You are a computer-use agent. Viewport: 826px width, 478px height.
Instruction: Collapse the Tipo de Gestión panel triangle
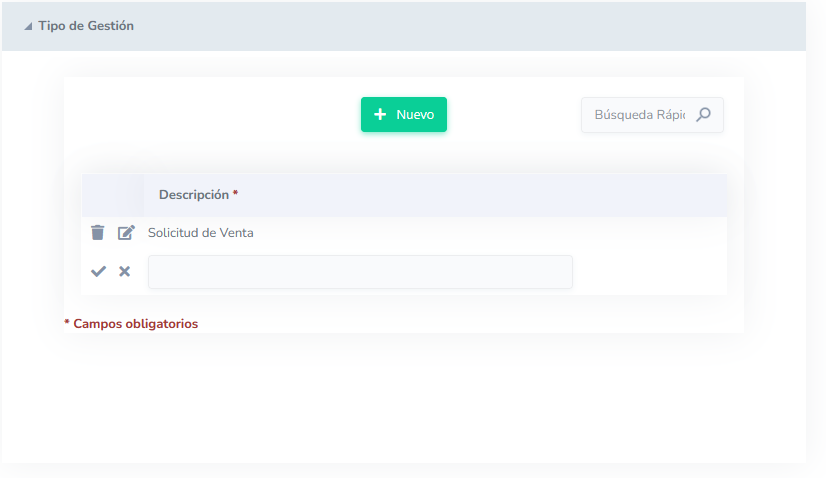click(x=28, y=27)
